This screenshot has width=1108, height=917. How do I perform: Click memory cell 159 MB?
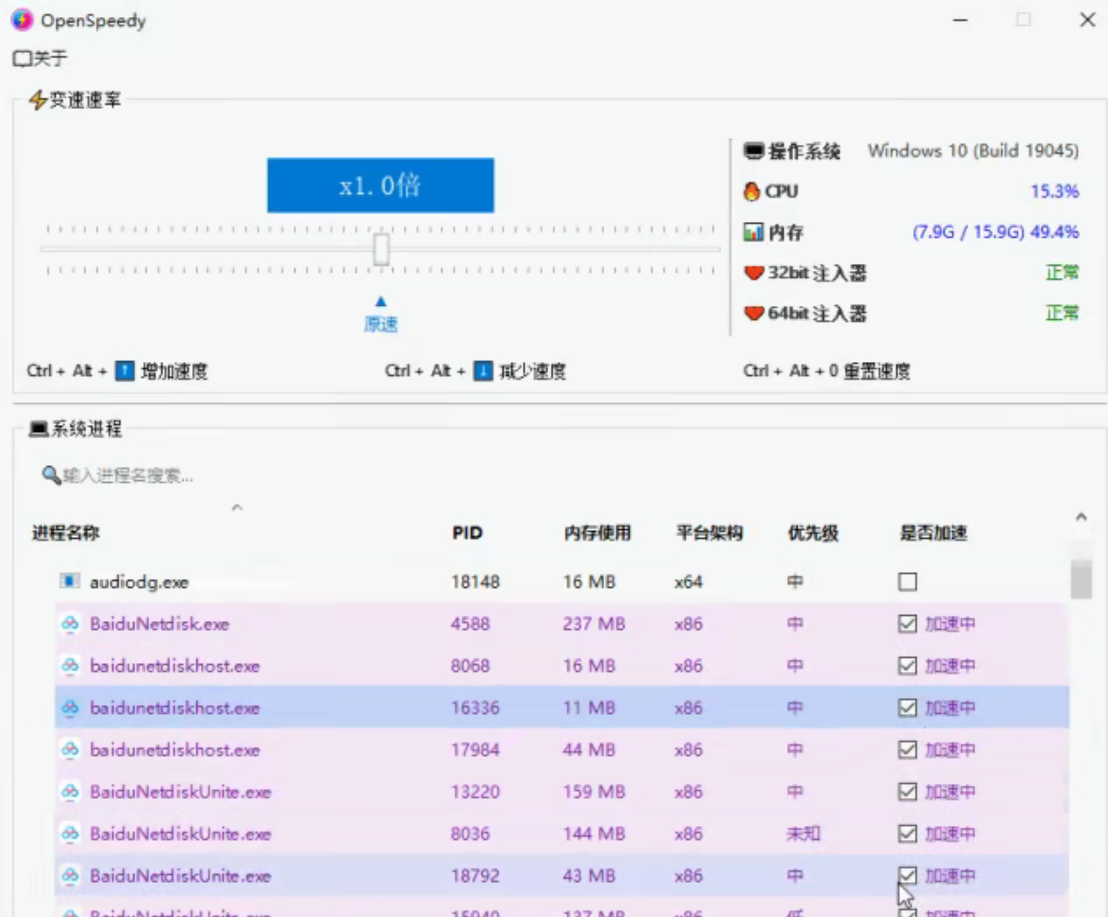pos(594,792)
